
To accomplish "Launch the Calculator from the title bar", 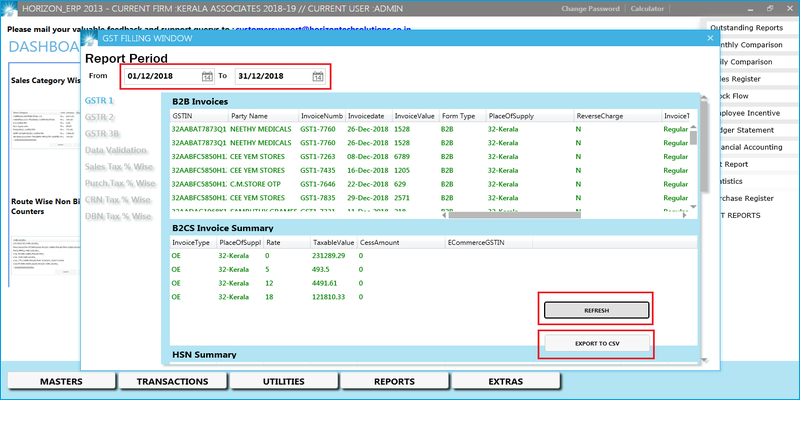I will 647,8.
